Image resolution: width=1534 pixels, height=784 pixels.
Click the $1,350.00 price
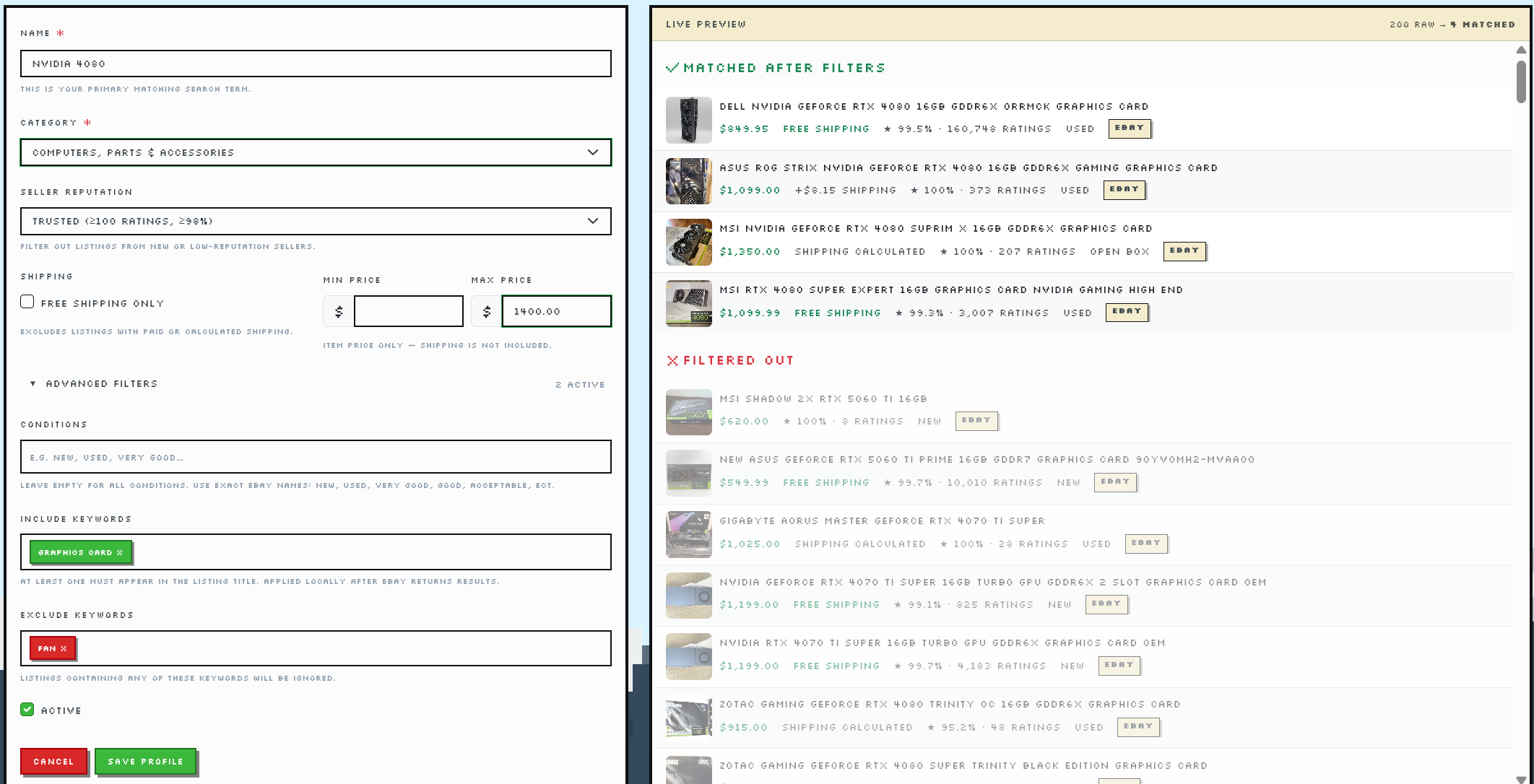pos(750,252)
